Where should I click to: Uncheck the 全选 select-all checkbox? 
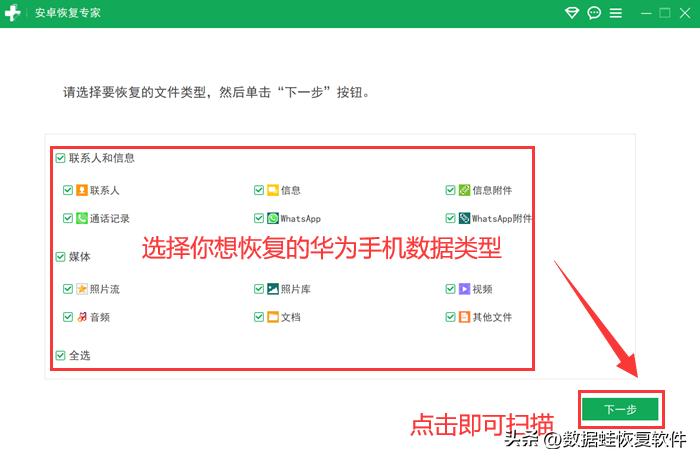[60, 355]
